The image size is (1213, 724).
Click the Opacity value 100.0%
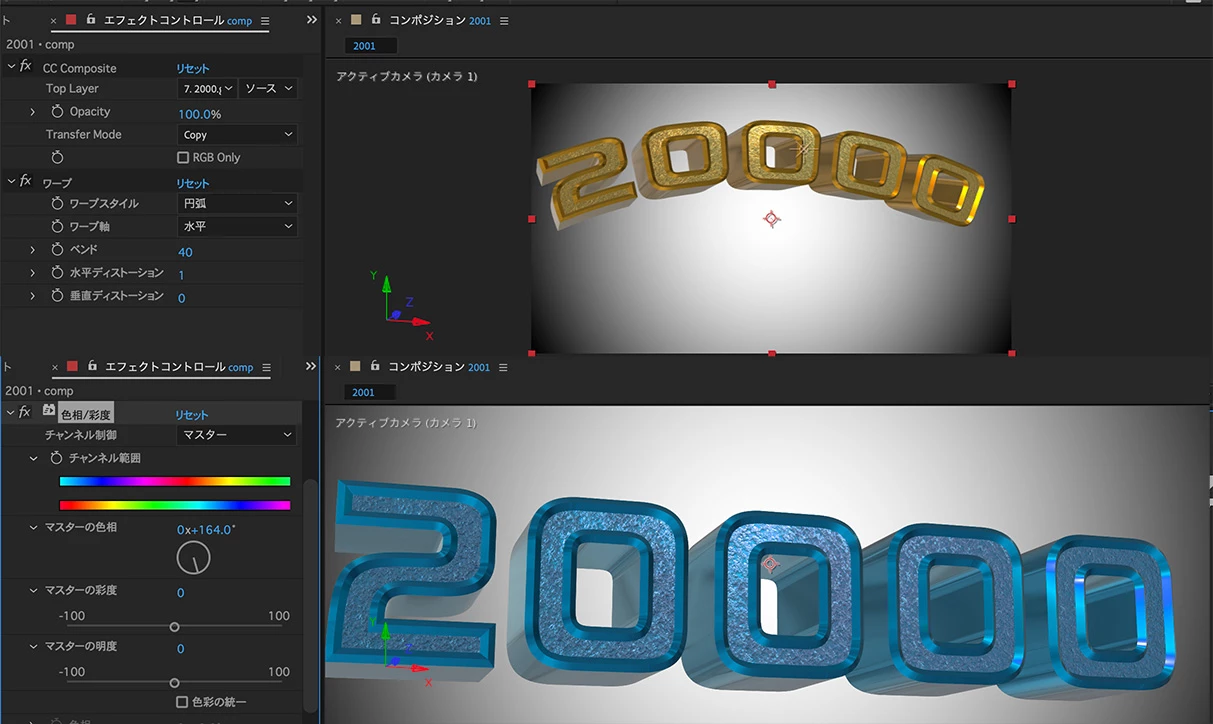coord(200,114)
